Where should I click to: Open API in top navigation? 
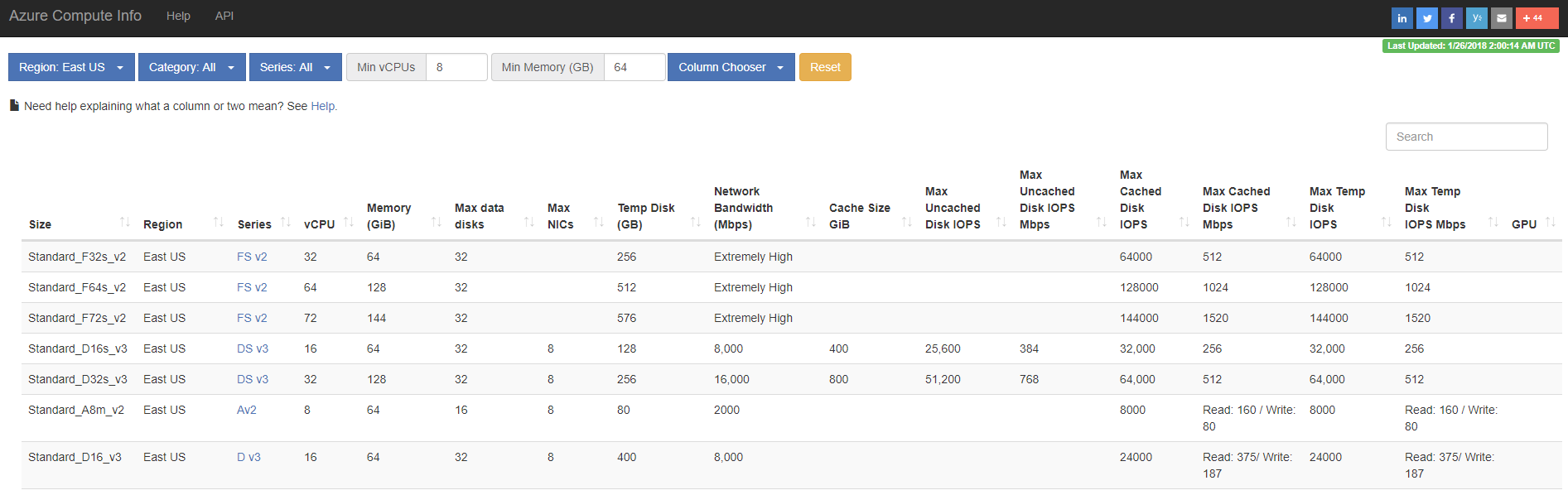click(224, 16)
